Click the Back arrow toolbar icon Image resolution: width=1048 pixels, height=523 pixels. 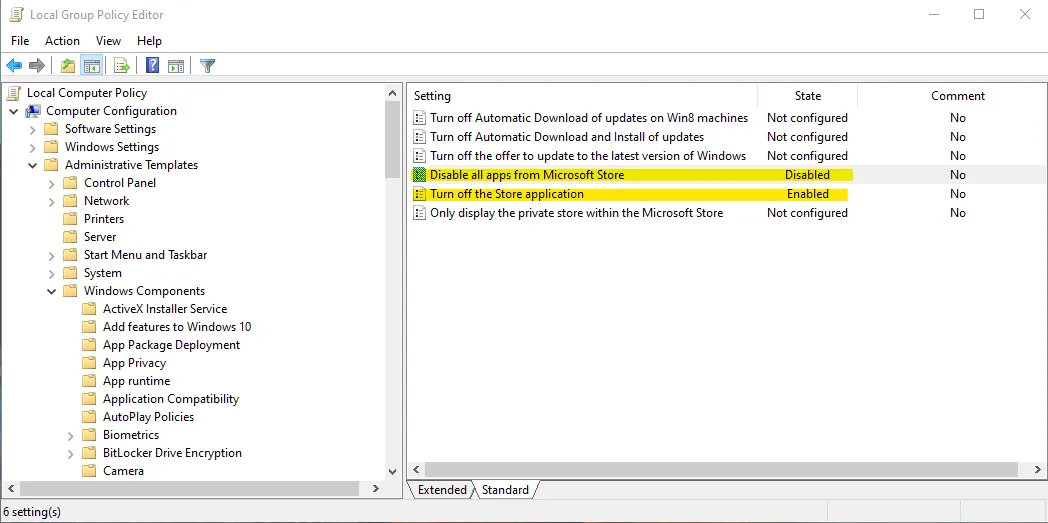(14, 66)
